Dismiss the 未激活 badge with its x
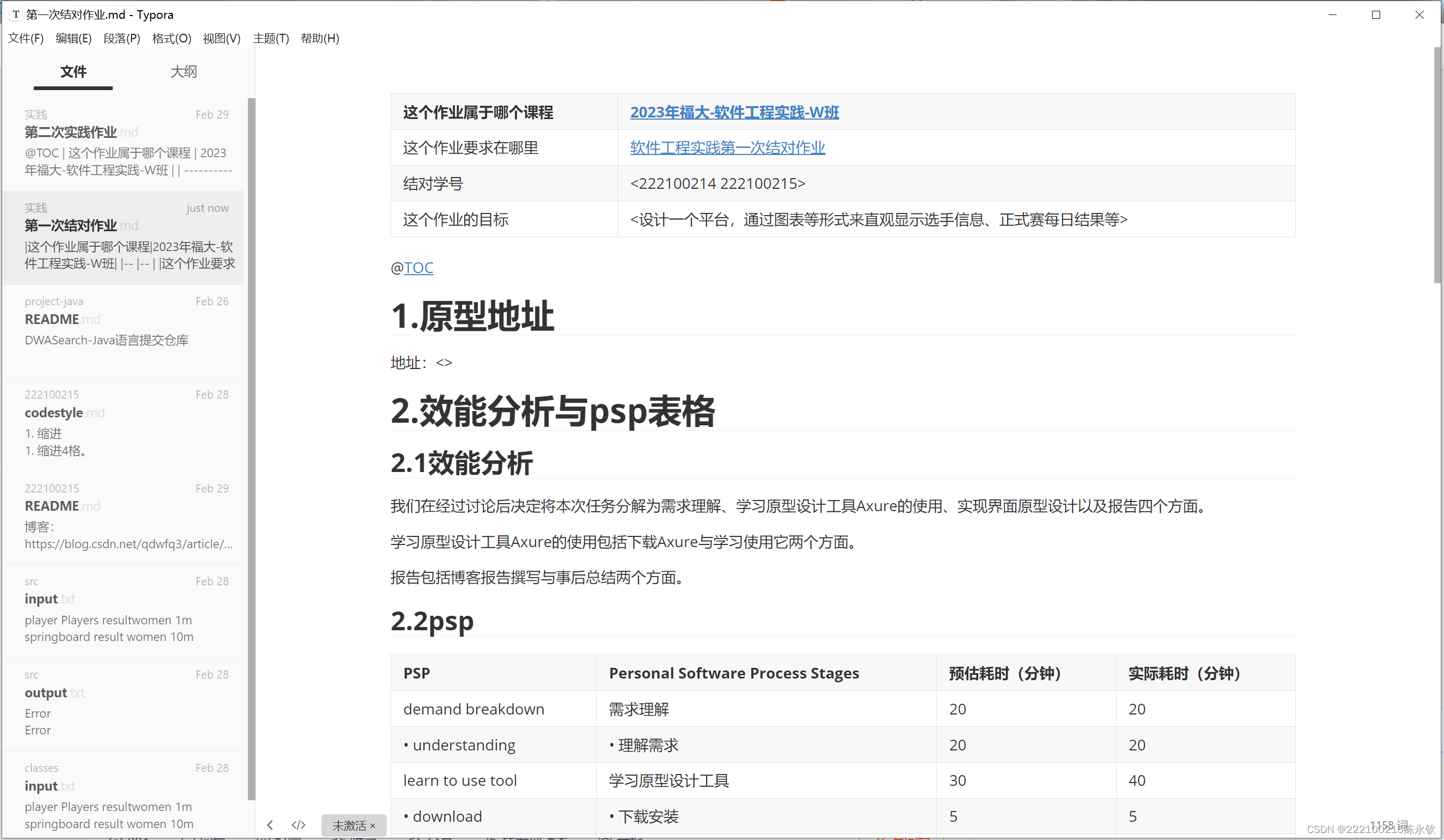Screen dimensions: 1444x840 [372, 826]
